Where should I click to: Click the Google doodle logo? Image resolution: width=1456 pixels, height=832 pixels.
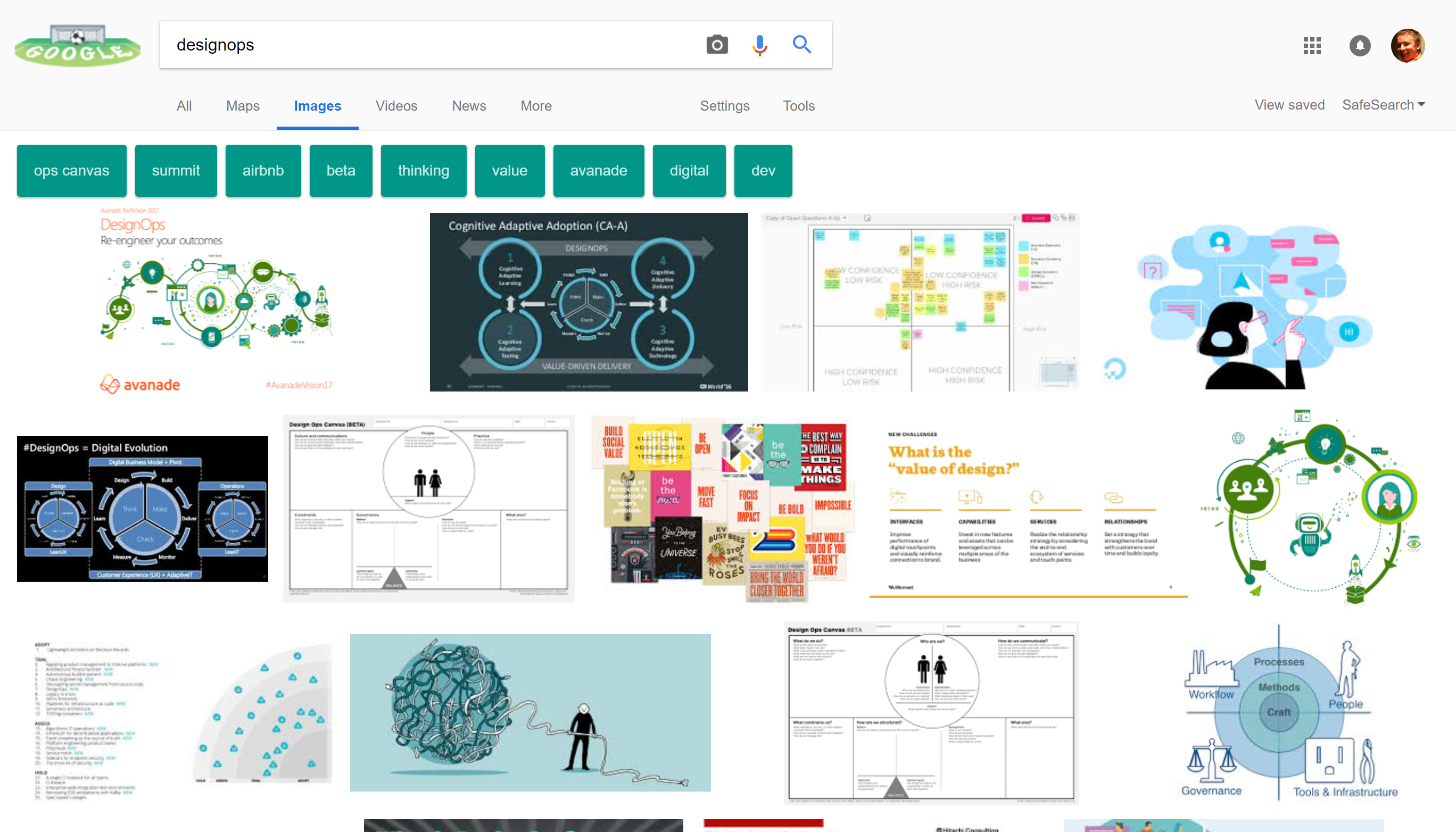[78, 46]
